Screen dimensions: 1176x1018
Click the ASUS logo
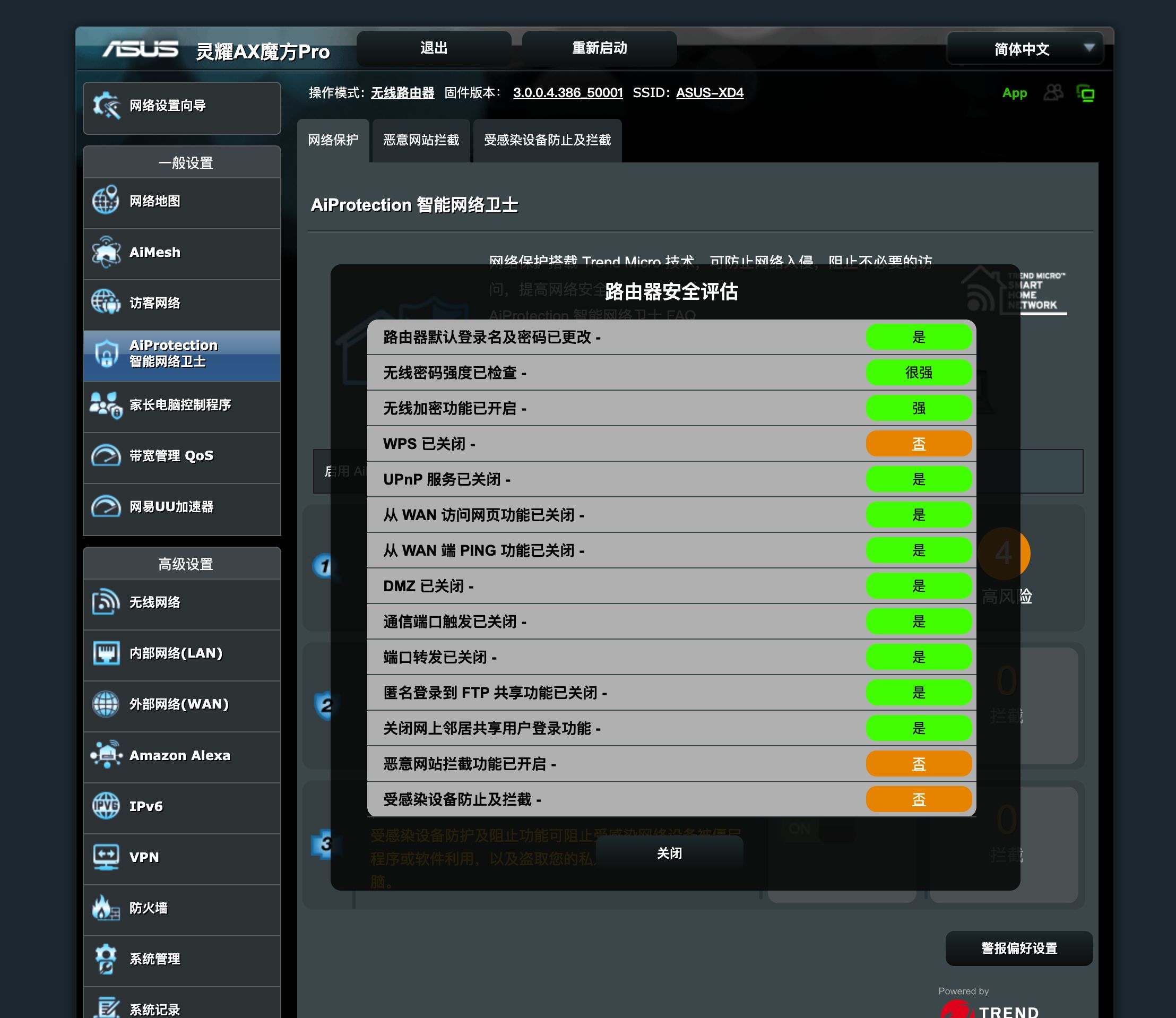[x=140, y=49]
